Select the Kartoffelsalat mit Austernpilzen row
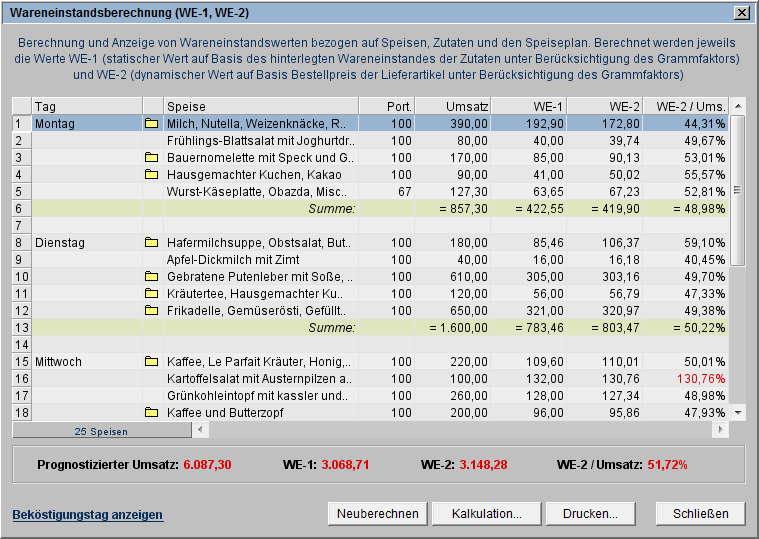Viewport: 759px width, 539px height. [259, 379]
